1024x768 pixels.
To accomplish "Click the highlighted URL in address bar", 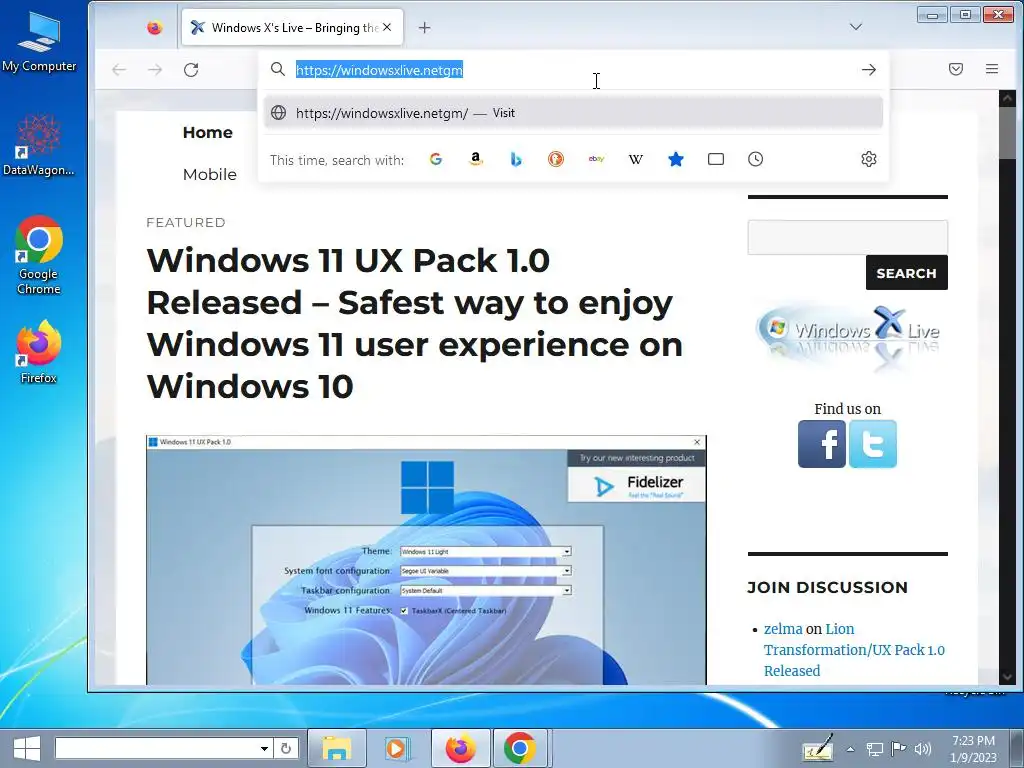I will pos(379,70).
